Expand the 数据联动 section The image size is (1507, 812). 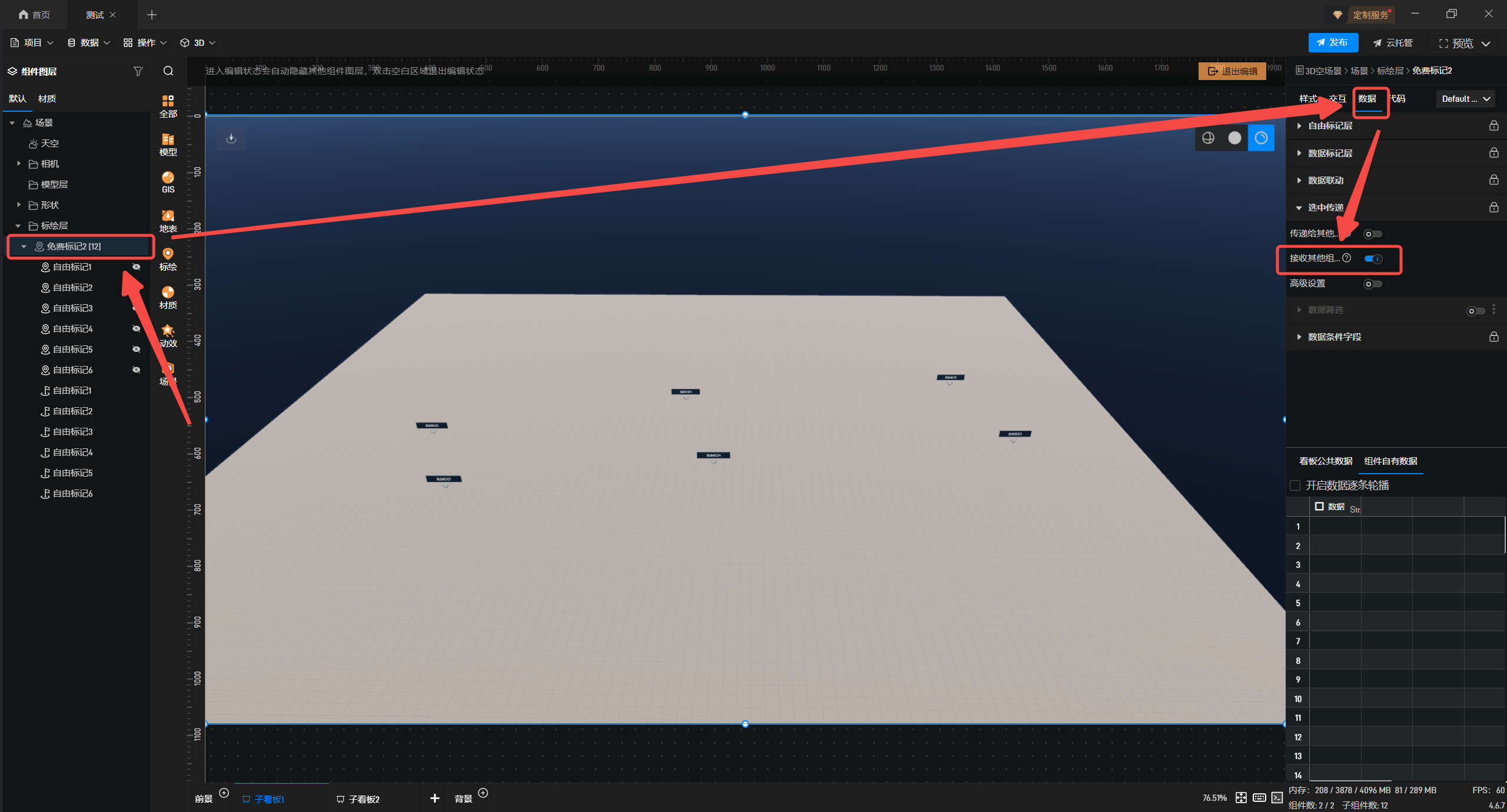point(1326,180)
